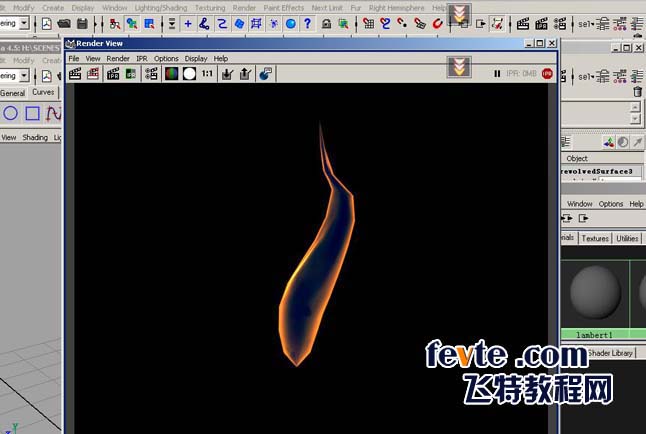Select by component type mode
Viewport: 646px width, 434px height.
pyautogui.click(x=149, y=24)
